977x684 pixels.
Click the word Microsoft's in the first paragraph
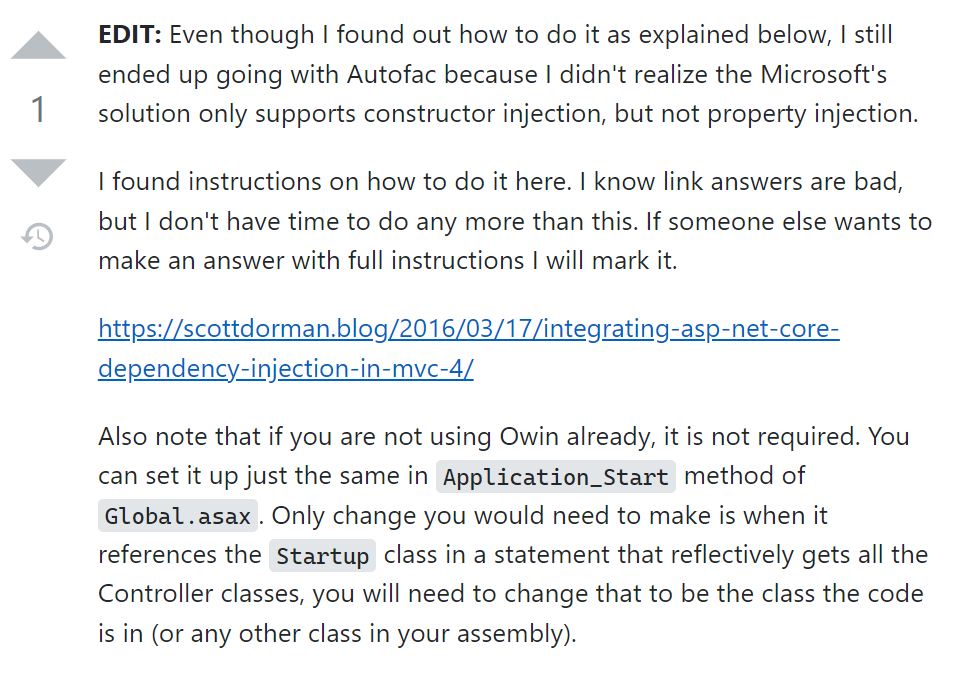coord(824,75)
